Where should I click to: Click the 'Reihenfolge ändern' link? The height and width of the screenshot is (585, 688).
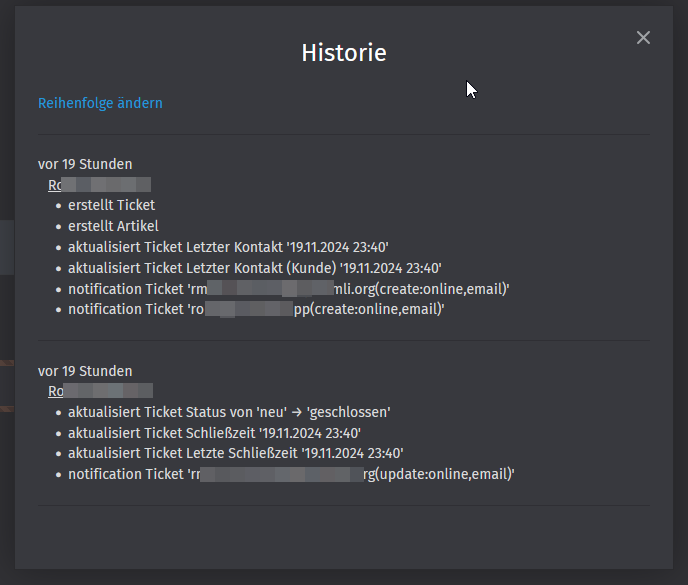[x=100, y=103]
